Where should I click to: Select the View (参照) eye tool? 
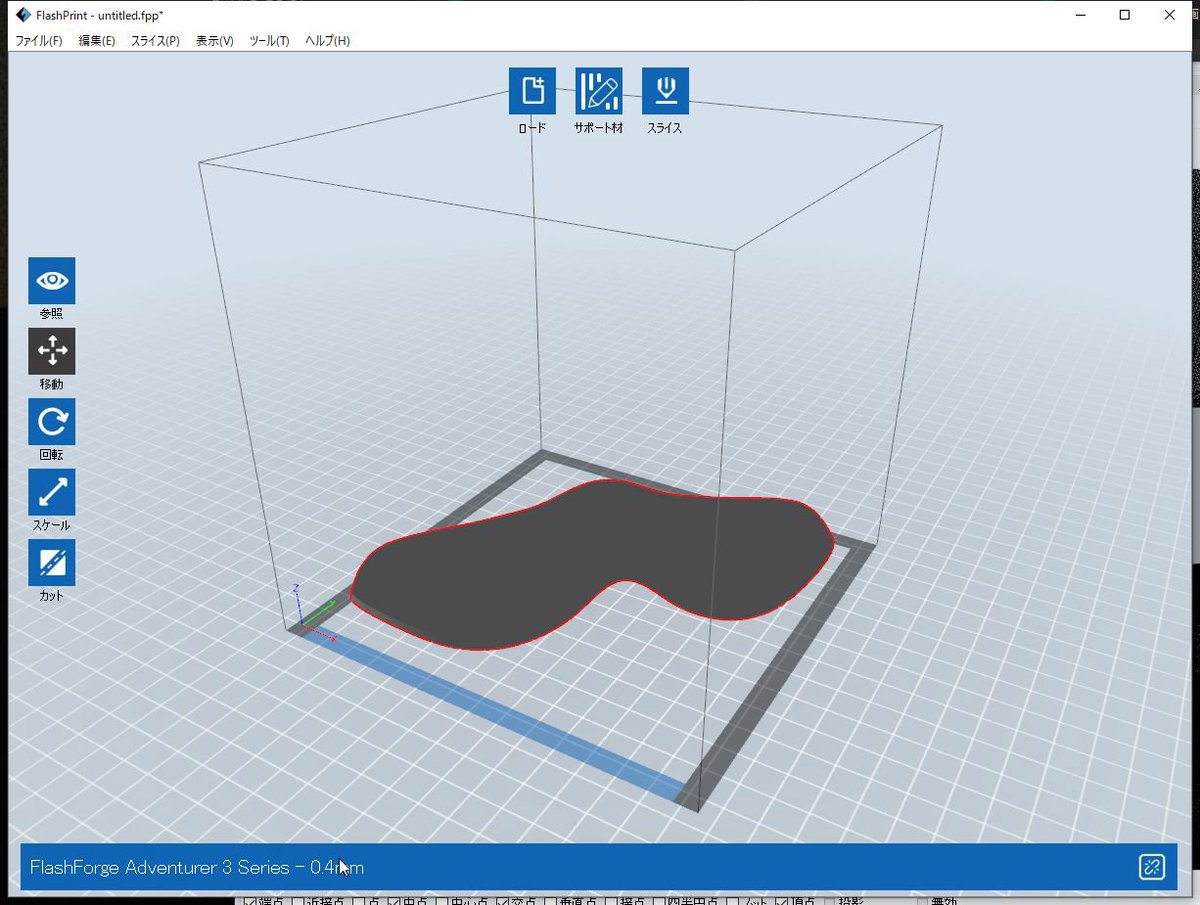tap(52, 281)
